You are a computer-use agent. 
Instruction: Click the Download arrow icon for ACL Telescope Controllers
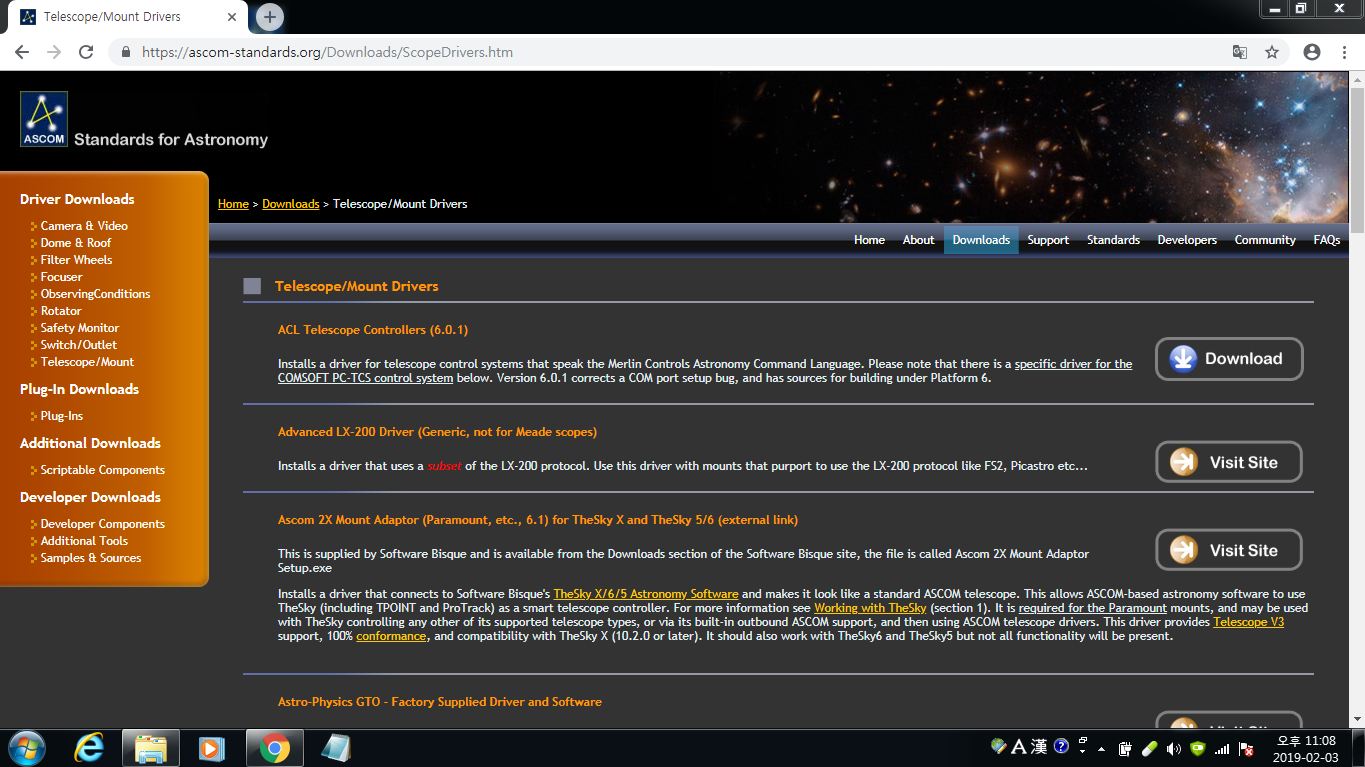point(1183,359)
